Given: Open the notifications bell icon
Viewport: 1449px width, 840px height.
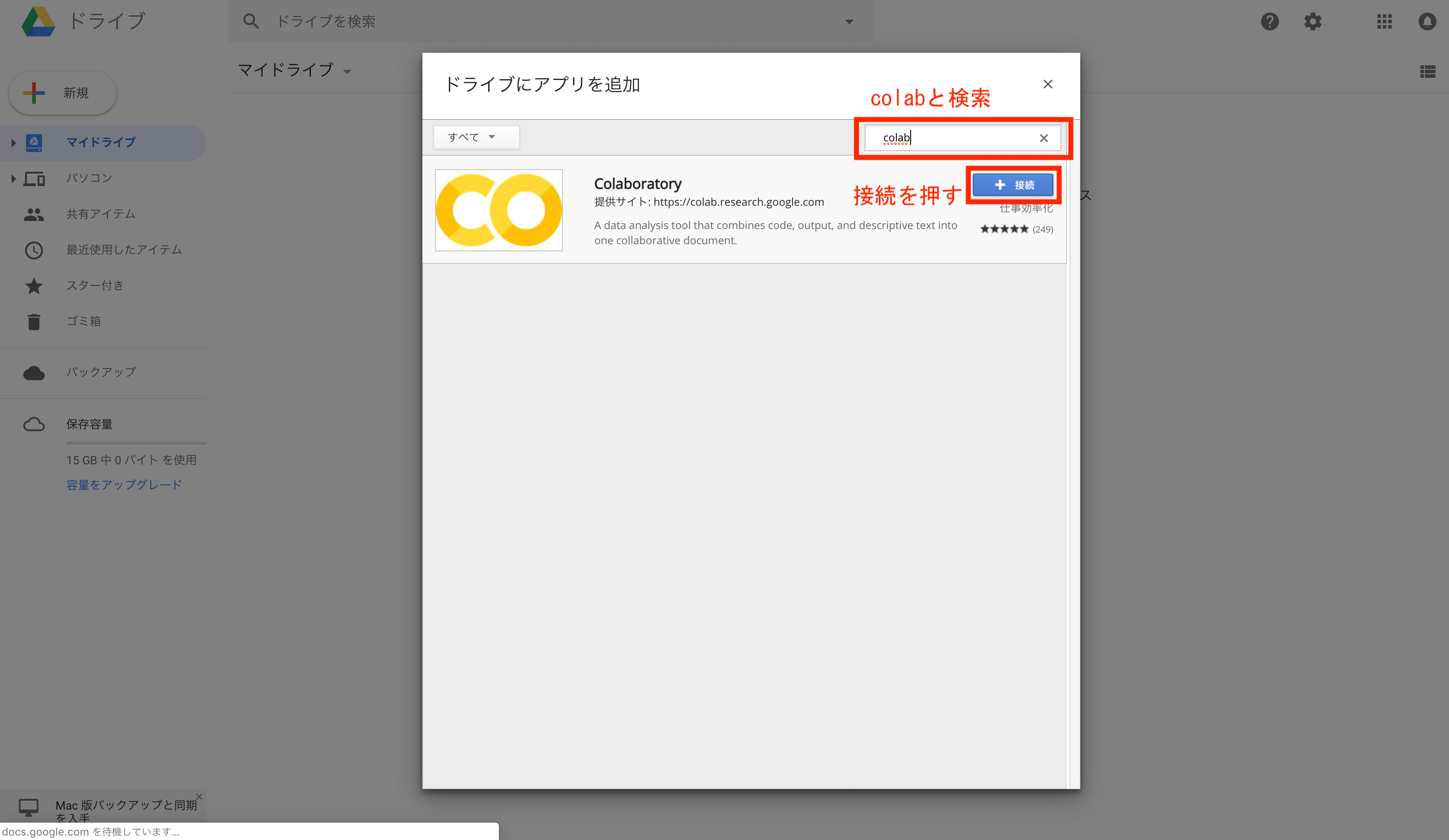Looking at the screenshot, I should click(x=1427, y=21).
